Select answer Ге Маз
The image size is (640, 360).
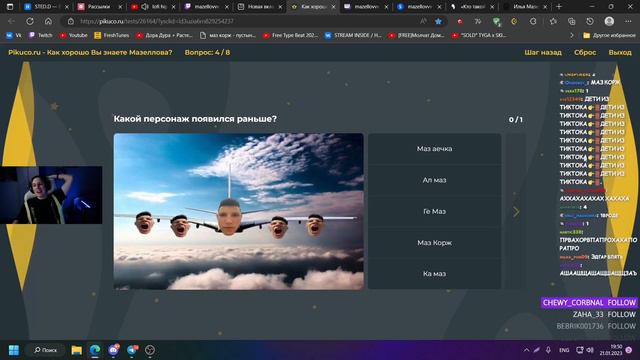(x=434, y=211)
